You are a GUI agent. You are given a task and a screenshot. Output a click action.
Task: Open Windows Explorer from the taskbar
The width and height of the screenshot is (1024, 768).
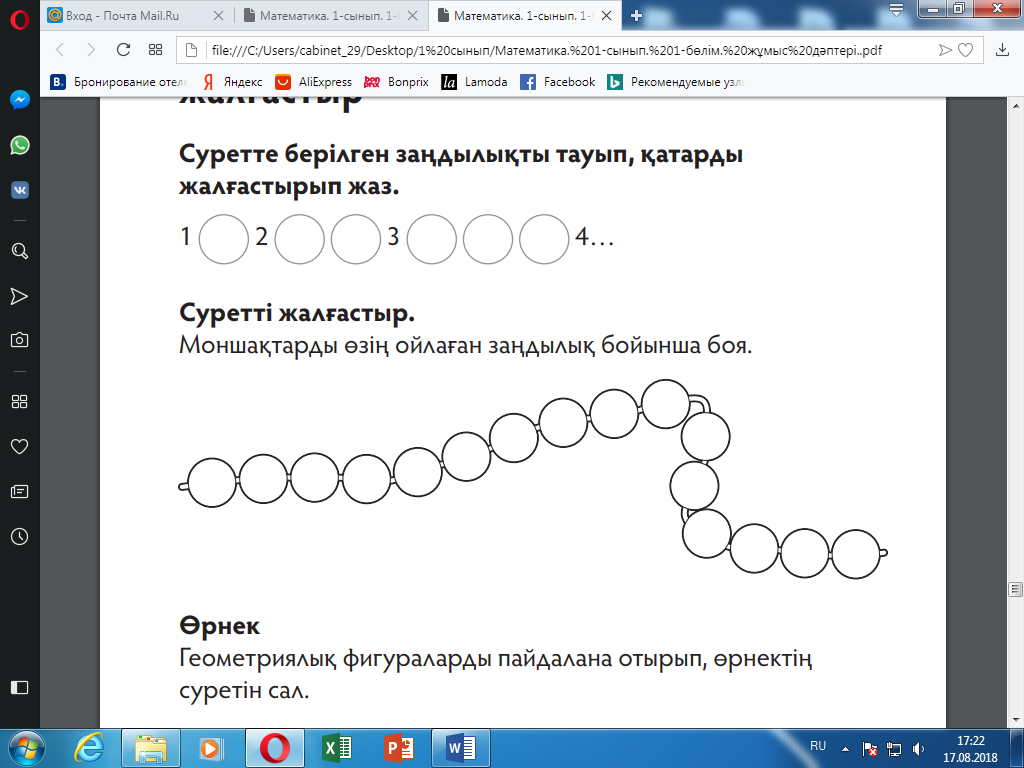(x=150, y=748)
